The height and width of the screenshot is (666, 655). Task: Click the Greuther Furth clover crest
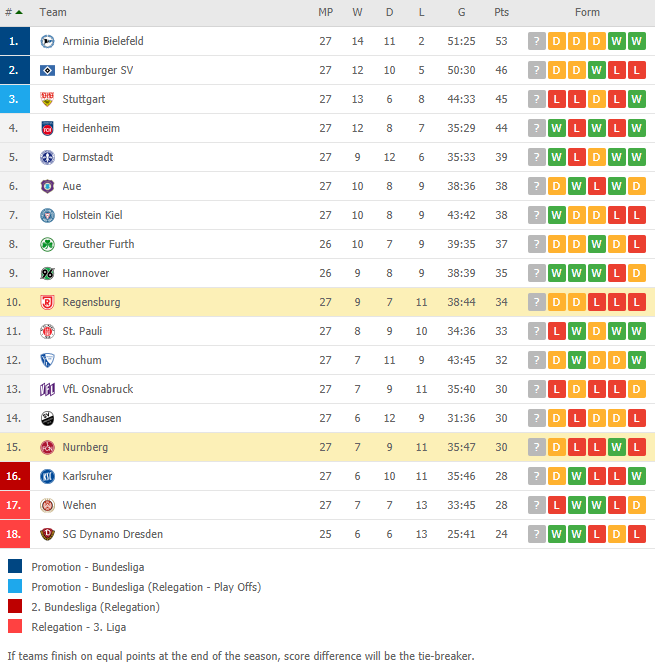pyautogui.click(x=47, y=244)
